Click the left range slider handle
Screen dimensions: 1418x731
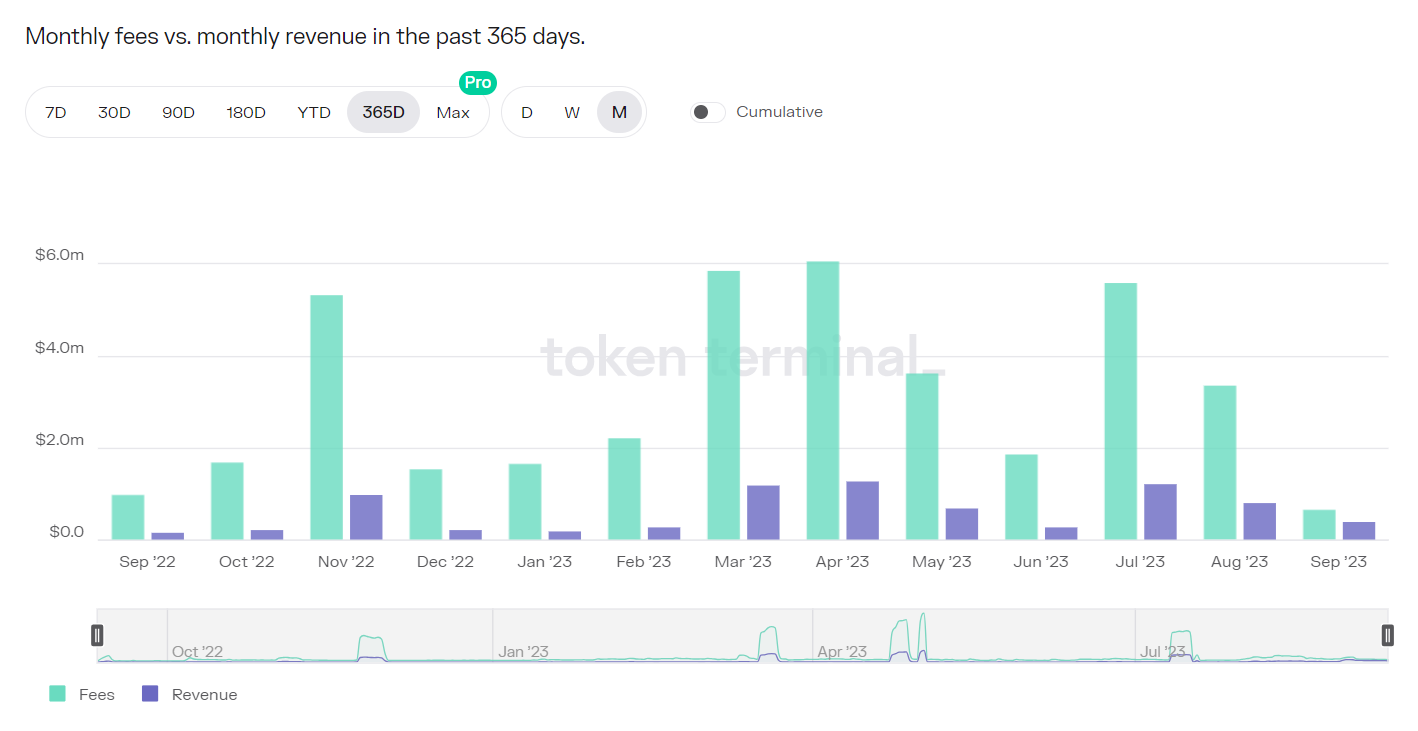pyautogui.click(x=97, y=635)
